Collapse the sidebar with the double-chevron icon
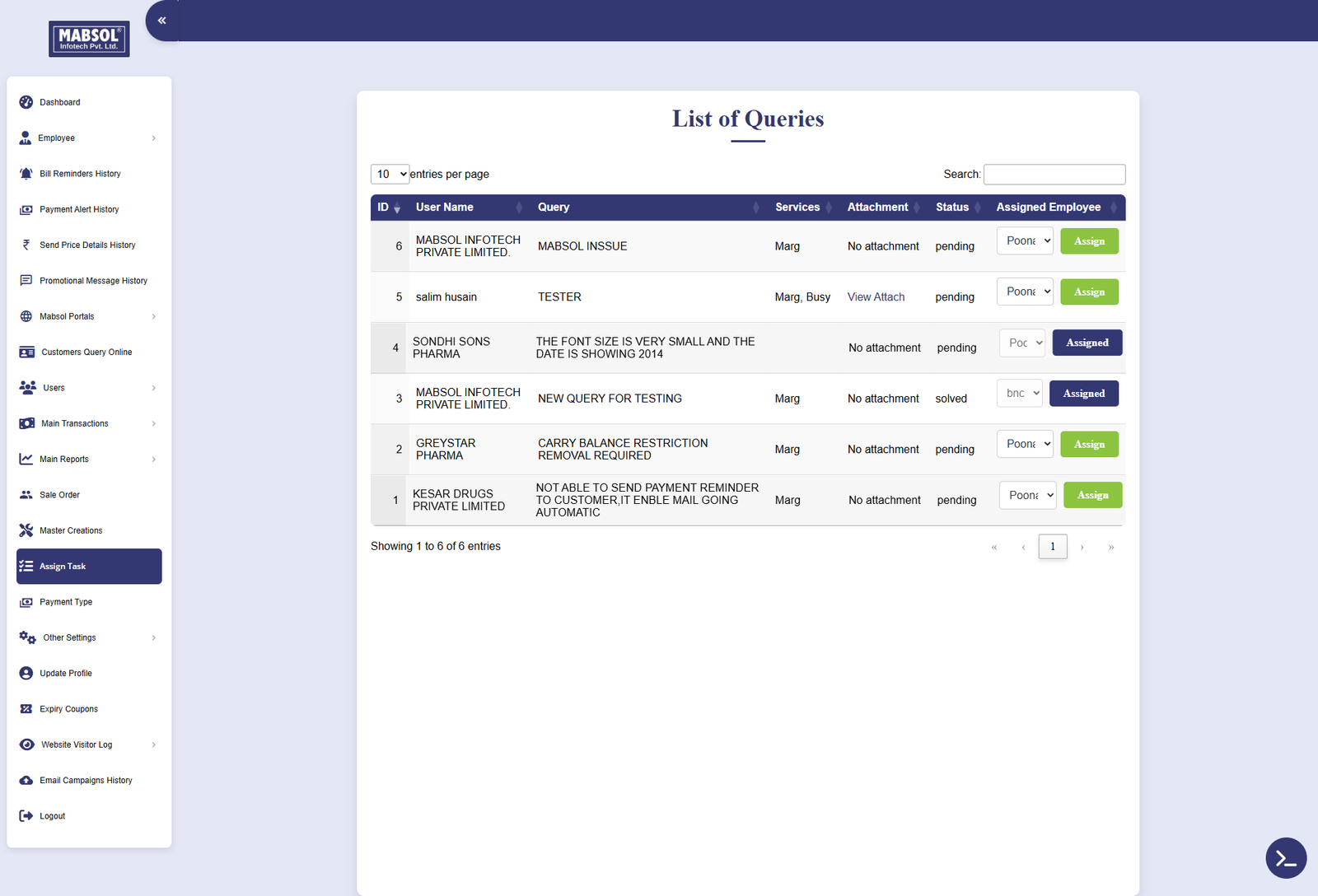The image size is (1318, 896). [x=161, y=21]
